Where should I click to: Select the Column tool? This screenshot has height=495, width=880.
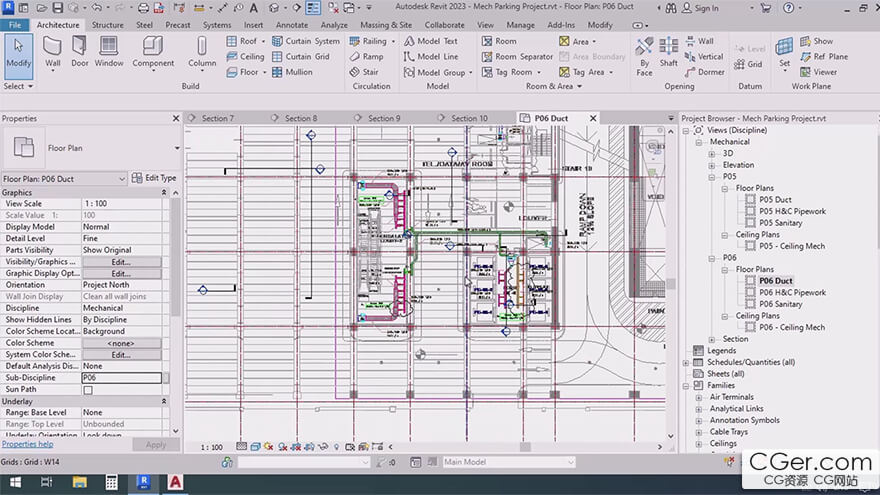tap(202, 52)
